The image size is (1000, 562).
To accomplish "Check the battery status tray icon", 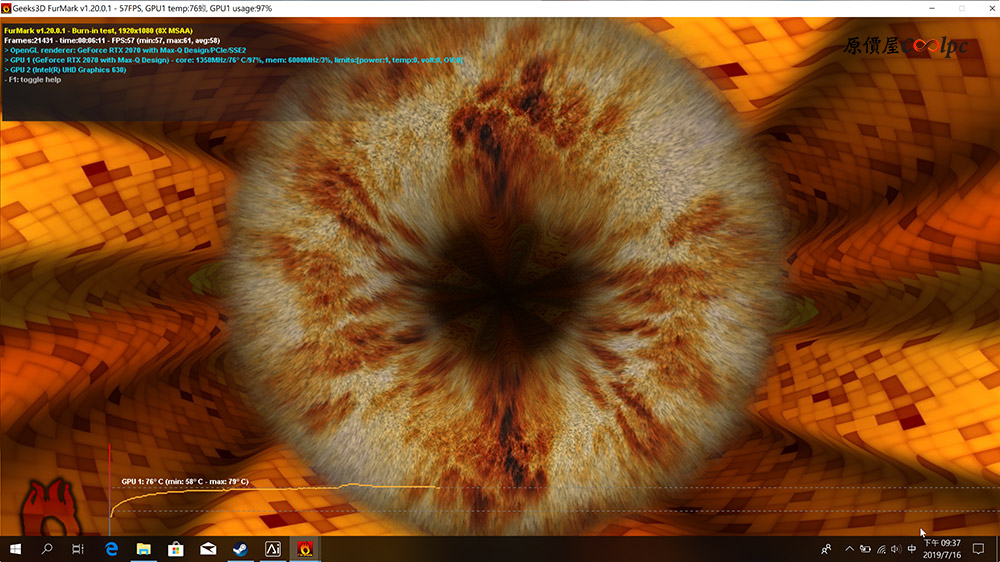I will (865, 549).
